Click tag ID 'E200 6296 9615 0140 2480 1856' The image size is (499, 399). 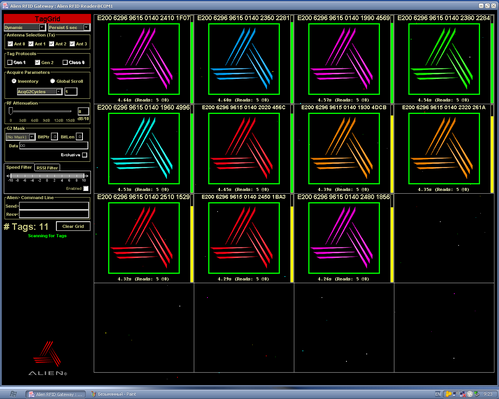pyautogui.click(x=343, y=197)
